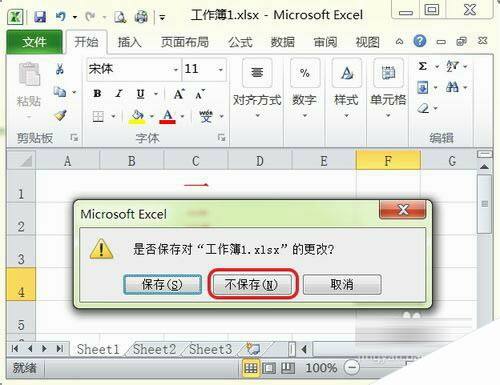This screenshot has width=500, height=385.
Task: Click the Quick Print icon
Action: 141,17
